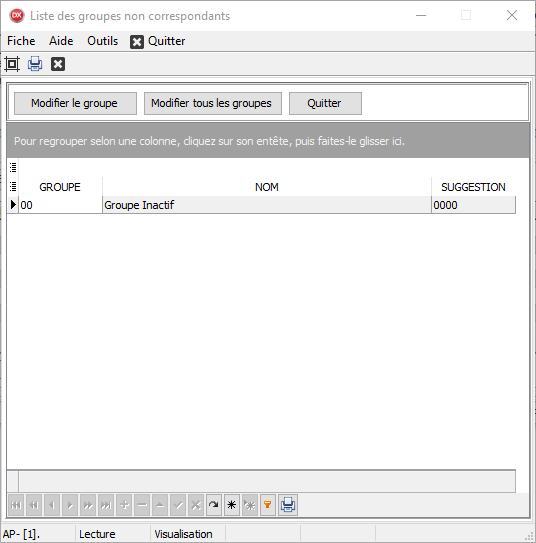Click the black X close icon in the top toolbar
The height and width of the screenshot is (543, 536).
coord(58,64)
